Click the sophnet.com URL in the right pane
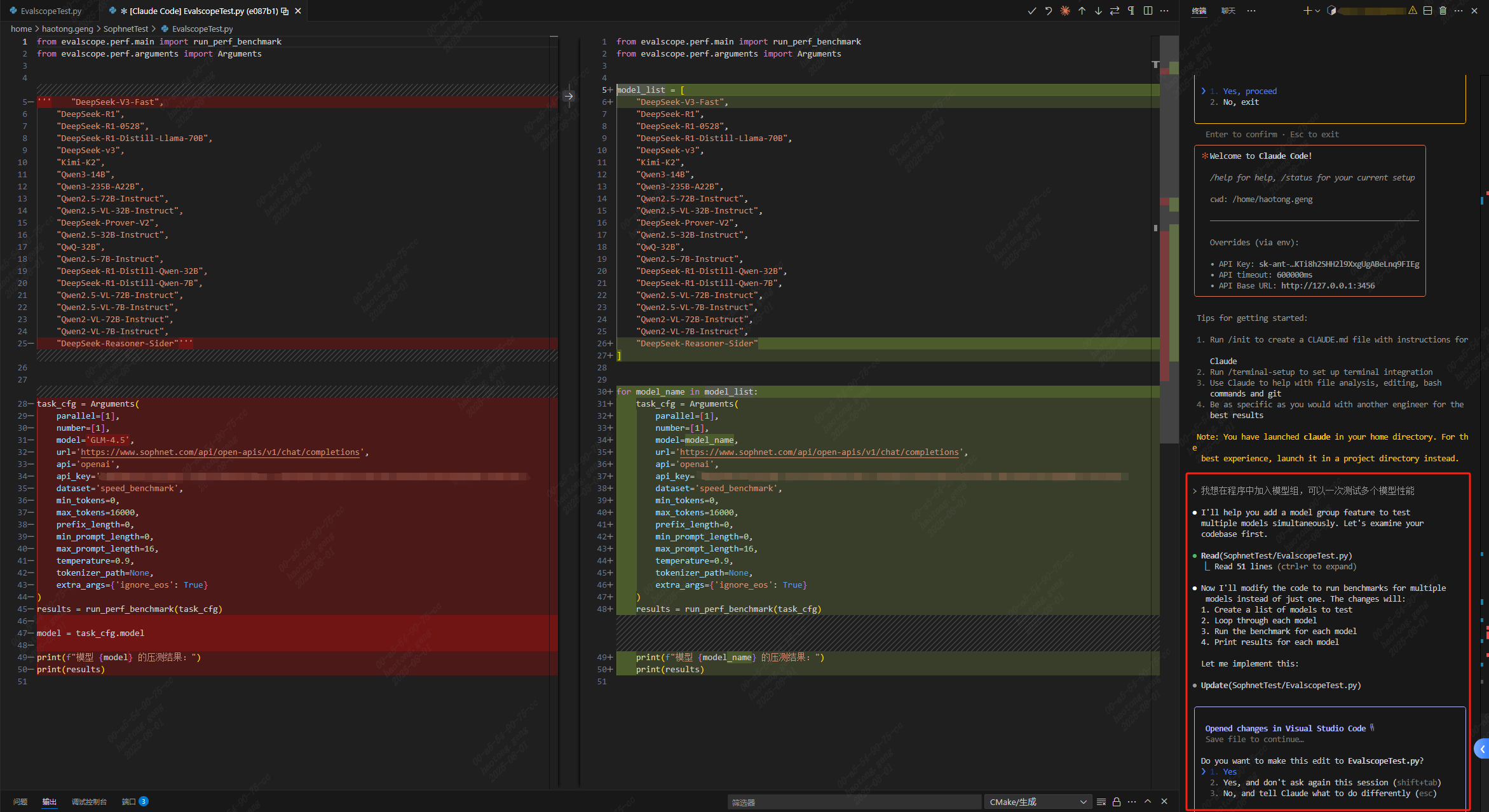 pyautogui.click(x=819, y=452)
